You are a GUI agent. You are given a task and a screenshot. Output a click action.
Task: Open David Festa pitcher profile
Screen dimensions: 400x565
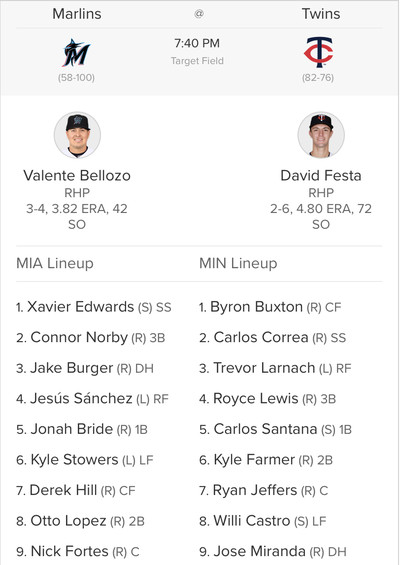(x=321, y=175)
